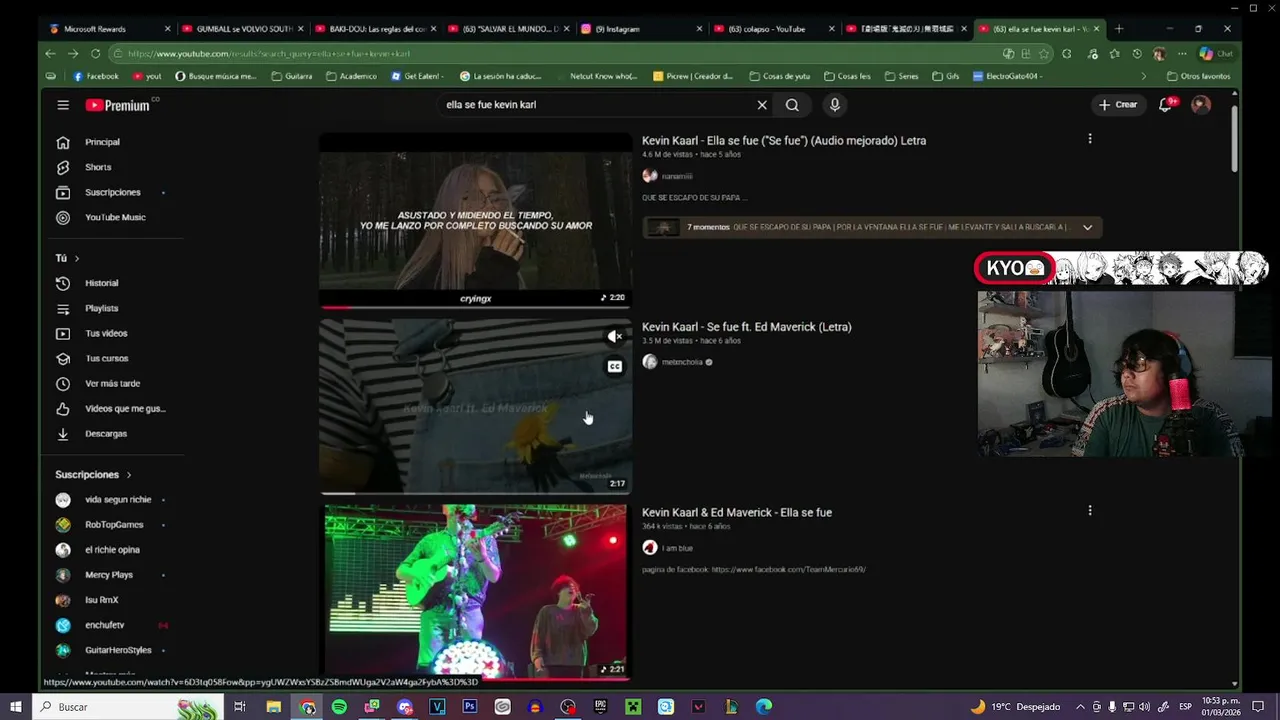
Task: Open Spotify from the taskbar
Action: tap(339, 707)
